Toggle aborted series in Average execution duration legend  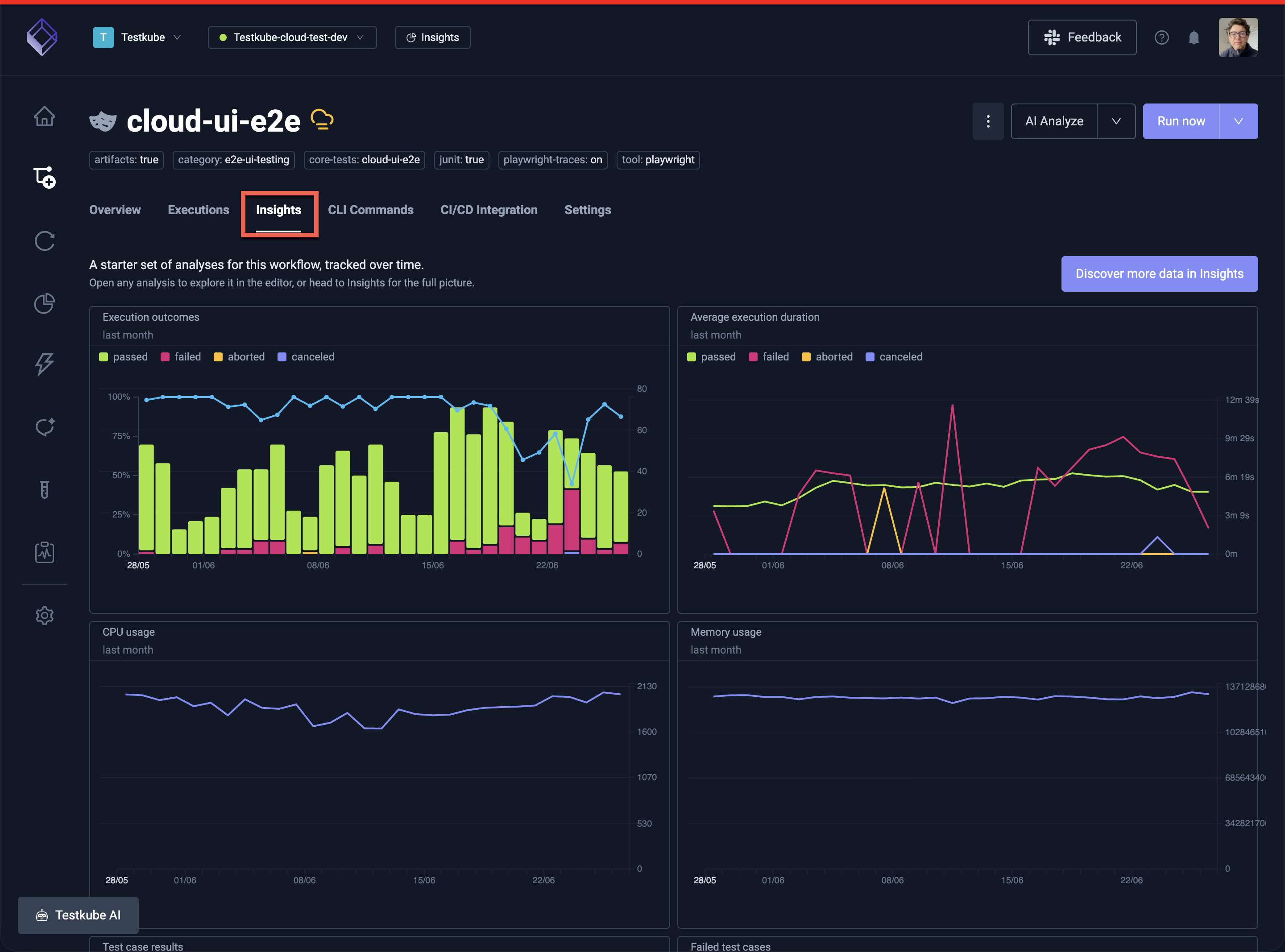pyautogui.click(x=828, y=357)
